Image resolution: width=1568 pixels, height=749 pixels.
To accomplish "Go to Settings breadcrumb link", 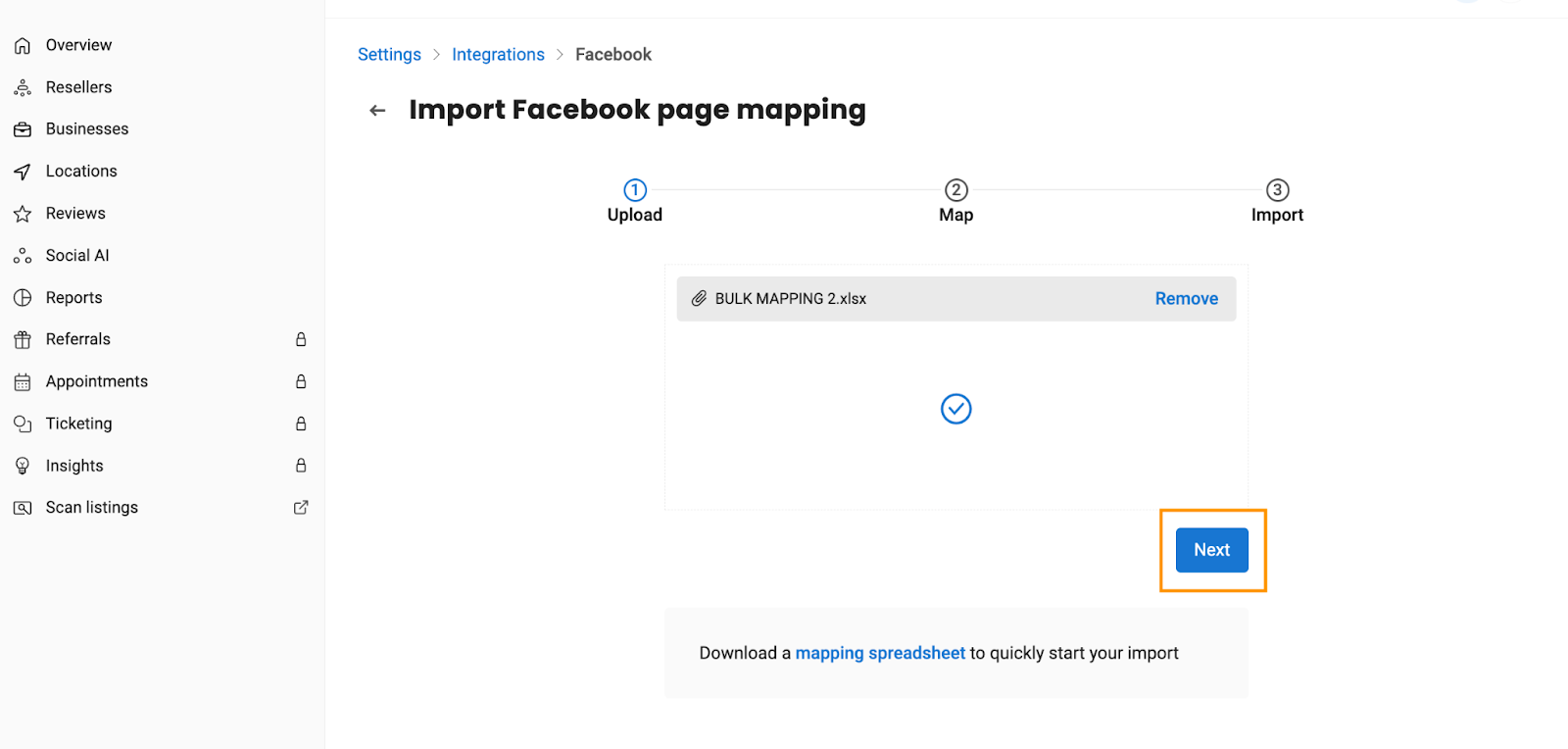I will point(389,54).
